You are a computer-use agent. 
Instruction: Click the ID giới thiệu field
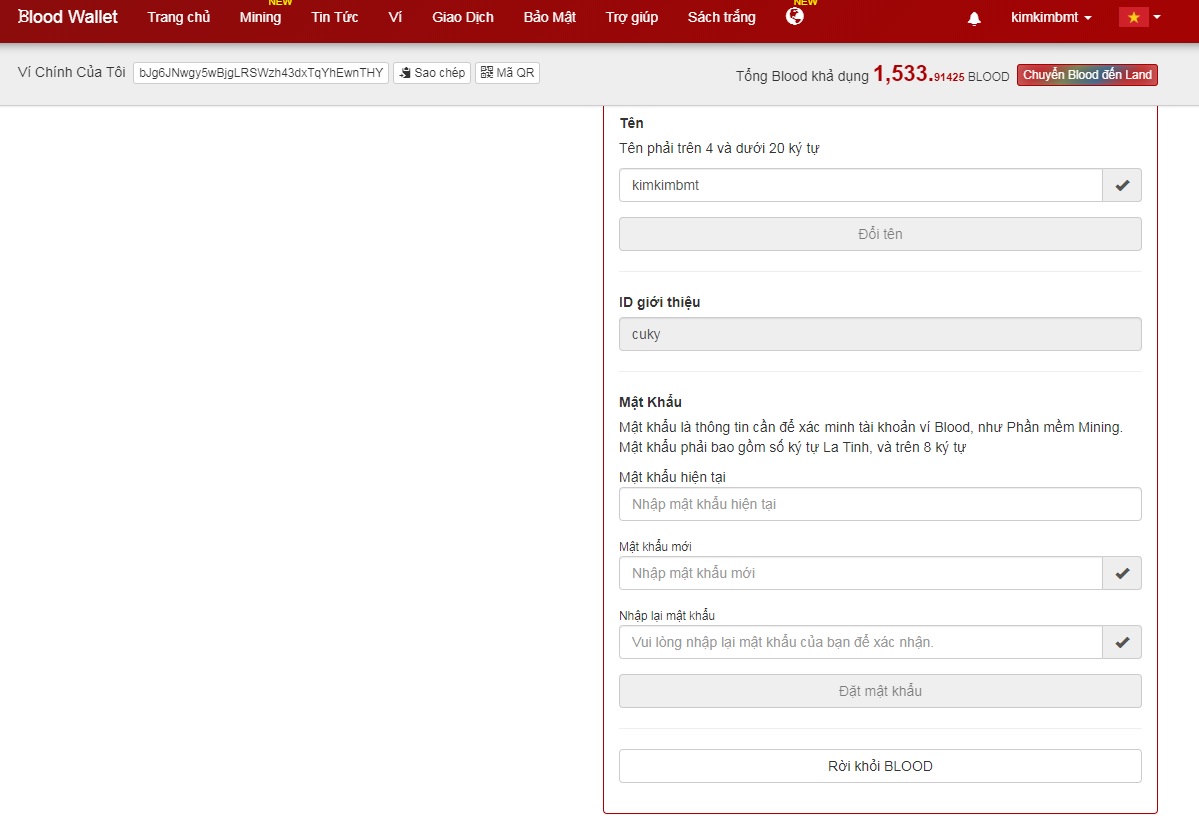point(880,334)
